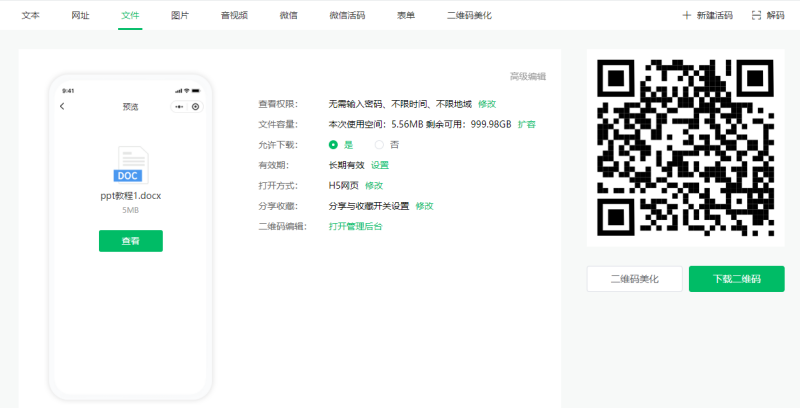Select 是 to allow downloading
800x408 pixels.
333,144
